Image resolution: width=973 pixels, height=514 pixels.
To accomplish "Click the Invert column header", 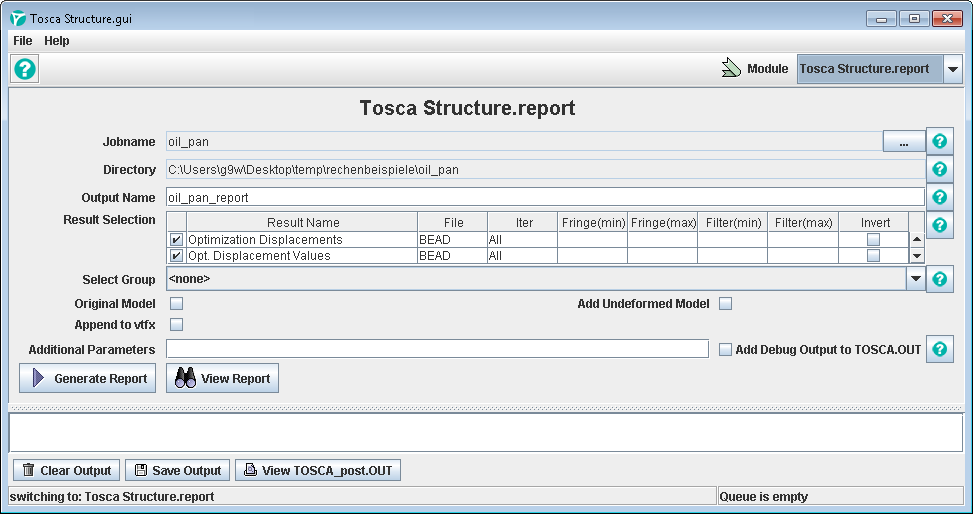I will coord(875,222).
